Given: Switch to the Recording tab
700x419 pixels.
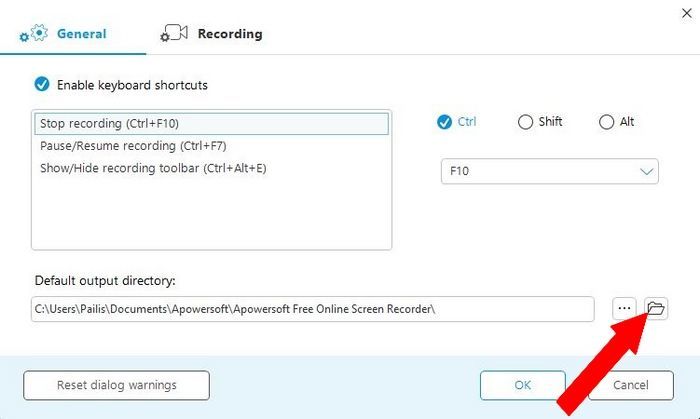Looking at the screenshot, I should click(229, 33).
